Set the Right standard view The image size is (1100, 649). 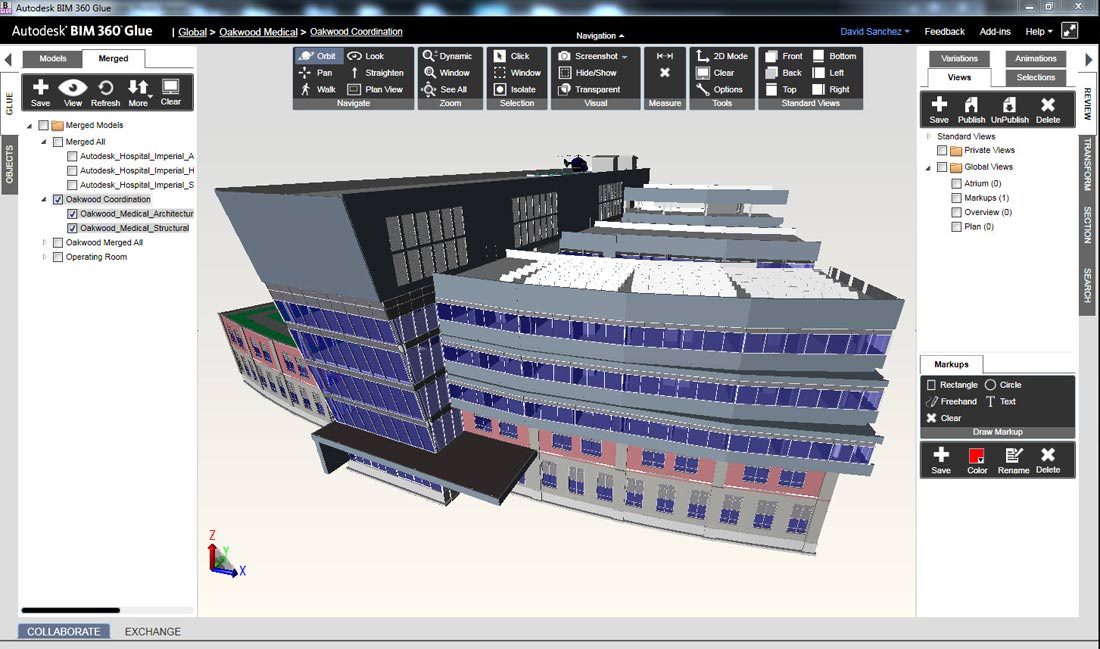click(x=831, y=90)
